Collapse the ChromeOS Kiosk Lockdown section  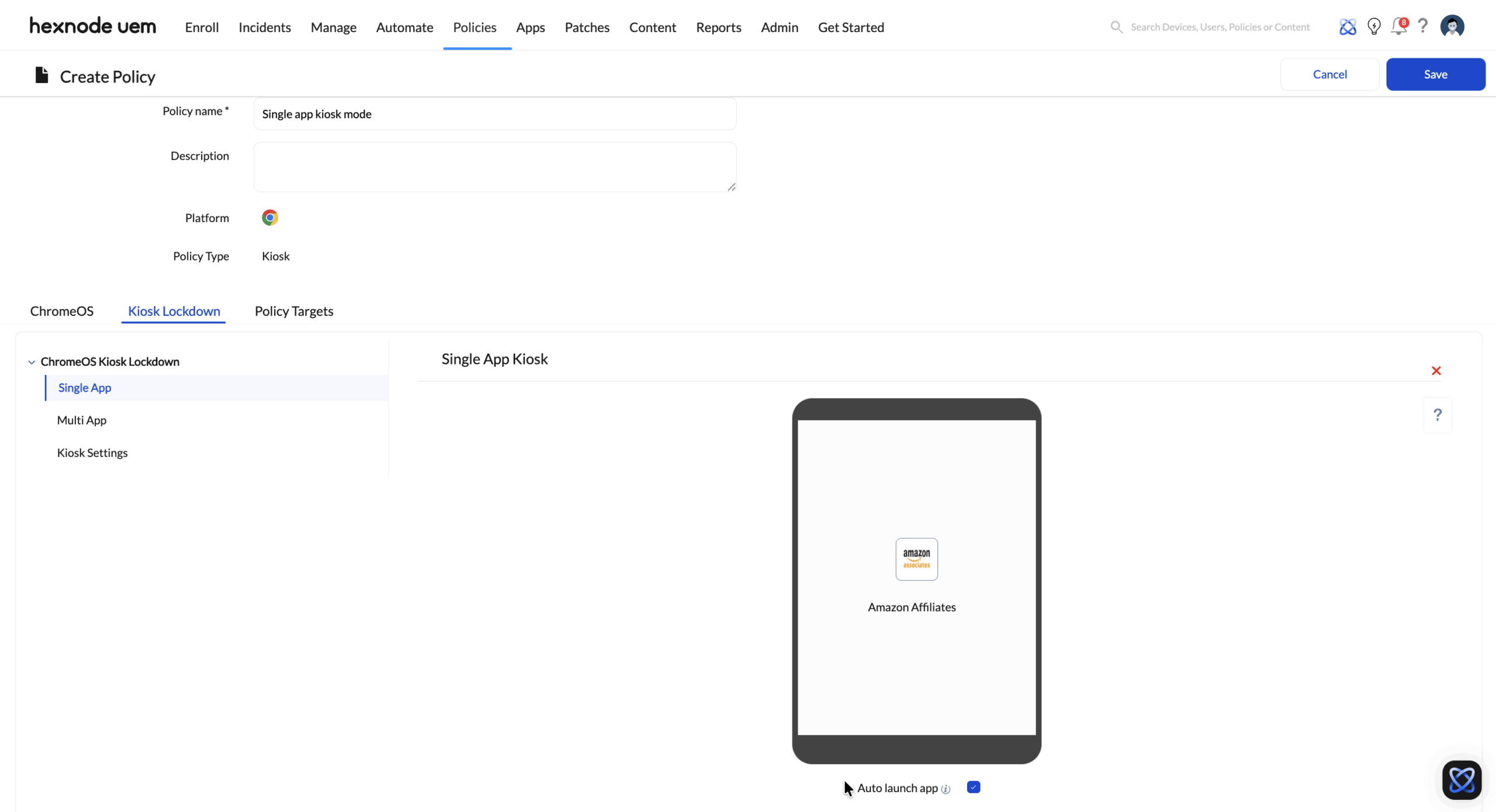[x=31, y=362]
